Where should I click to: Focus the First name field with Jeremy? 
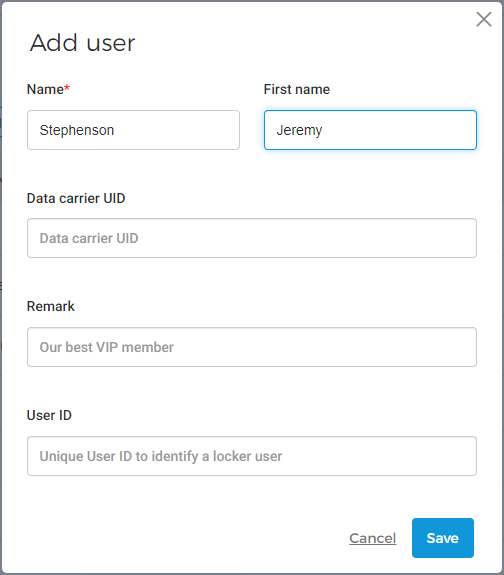(370, 130)
